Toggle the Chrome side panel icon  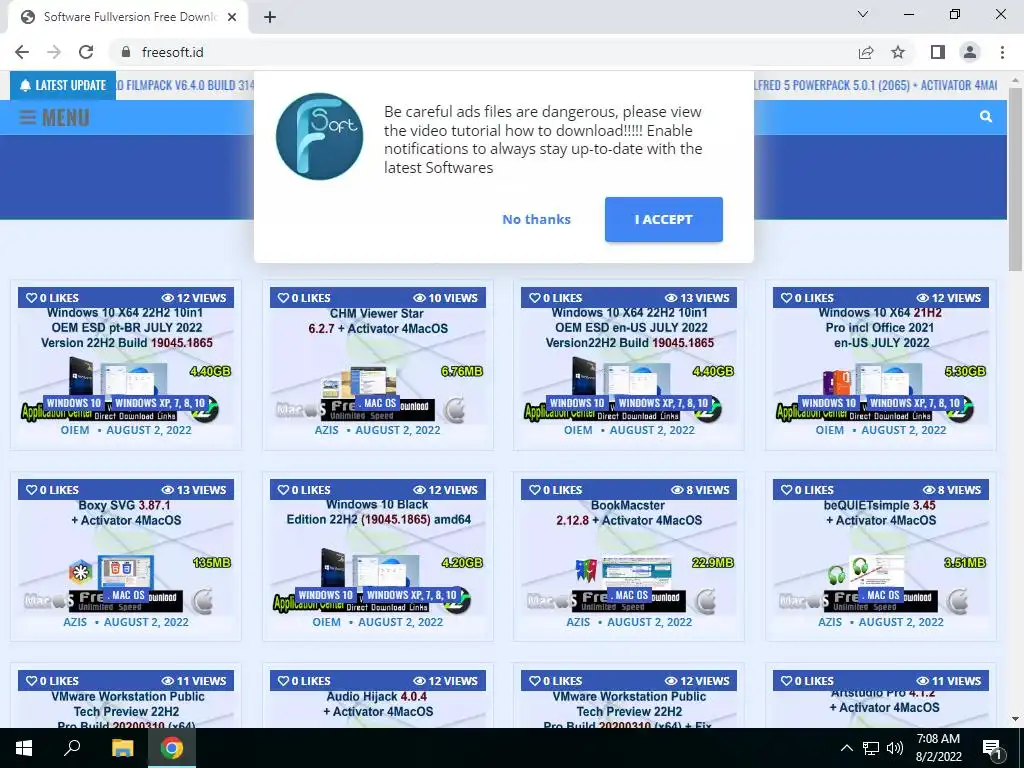[x=938, y=52]
